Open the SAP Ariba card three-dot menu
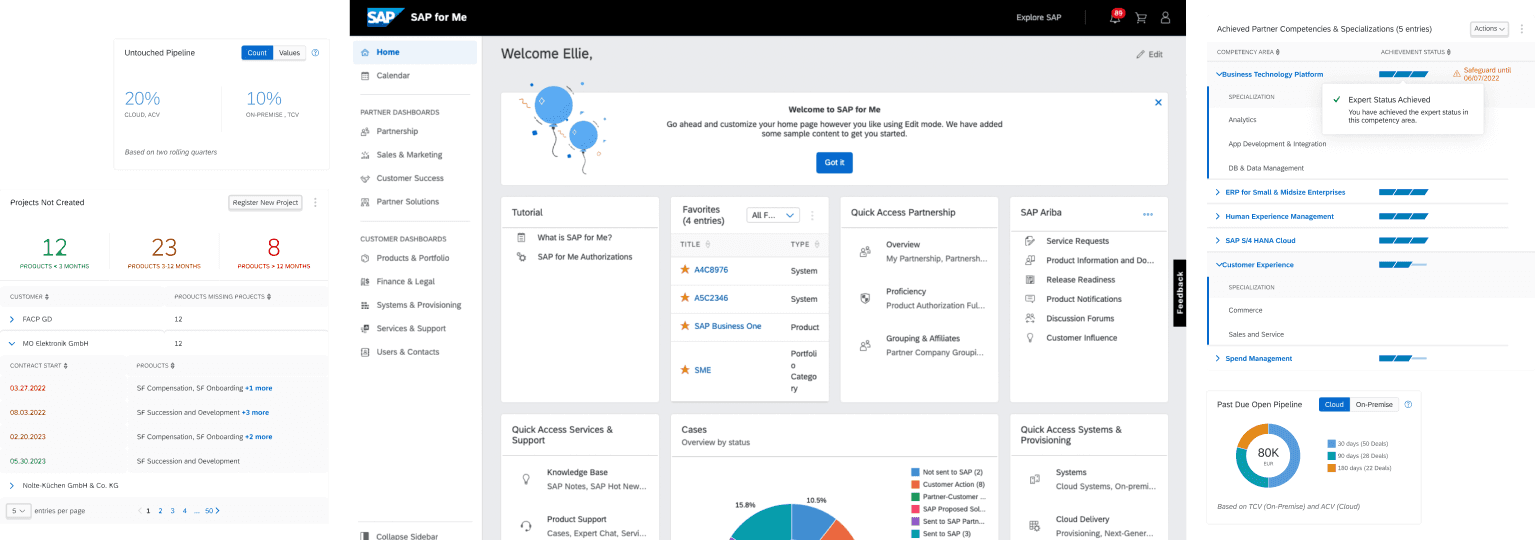The width and height of the screenshot is (1536, 540). pyautogui.click(x=1148, y=214)
